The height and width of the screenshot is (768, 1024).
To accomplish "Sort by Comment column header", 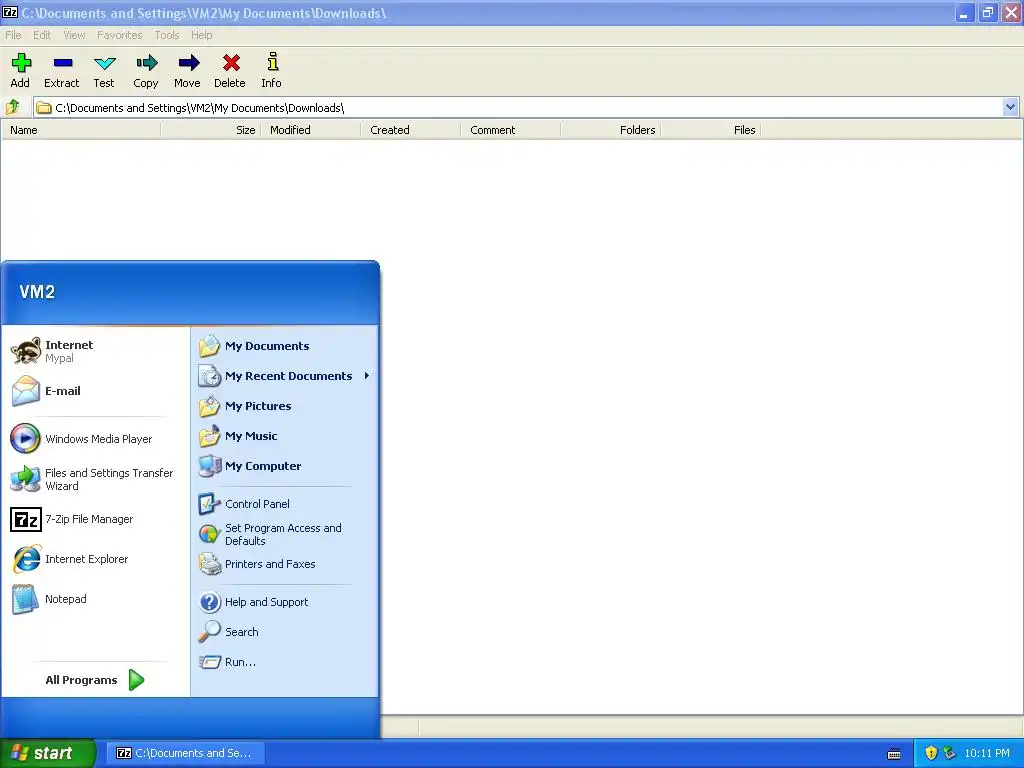I will click(510, 130).
